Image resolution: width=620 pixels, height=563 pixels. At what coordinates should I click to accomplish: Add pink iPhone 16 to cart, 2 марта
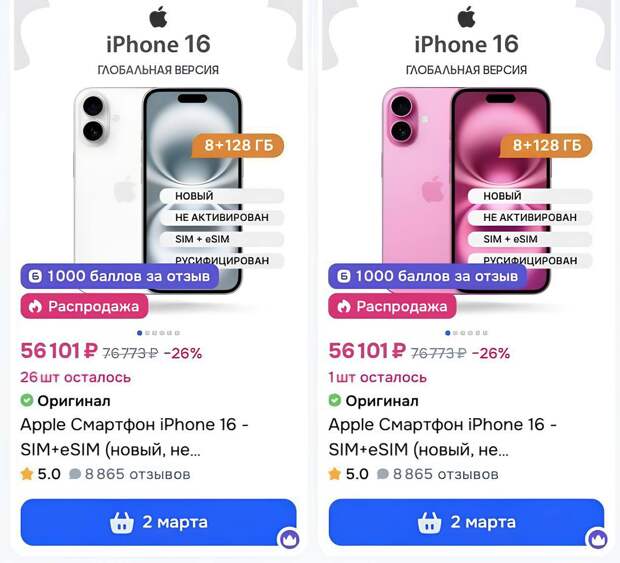tap(467, 522)
